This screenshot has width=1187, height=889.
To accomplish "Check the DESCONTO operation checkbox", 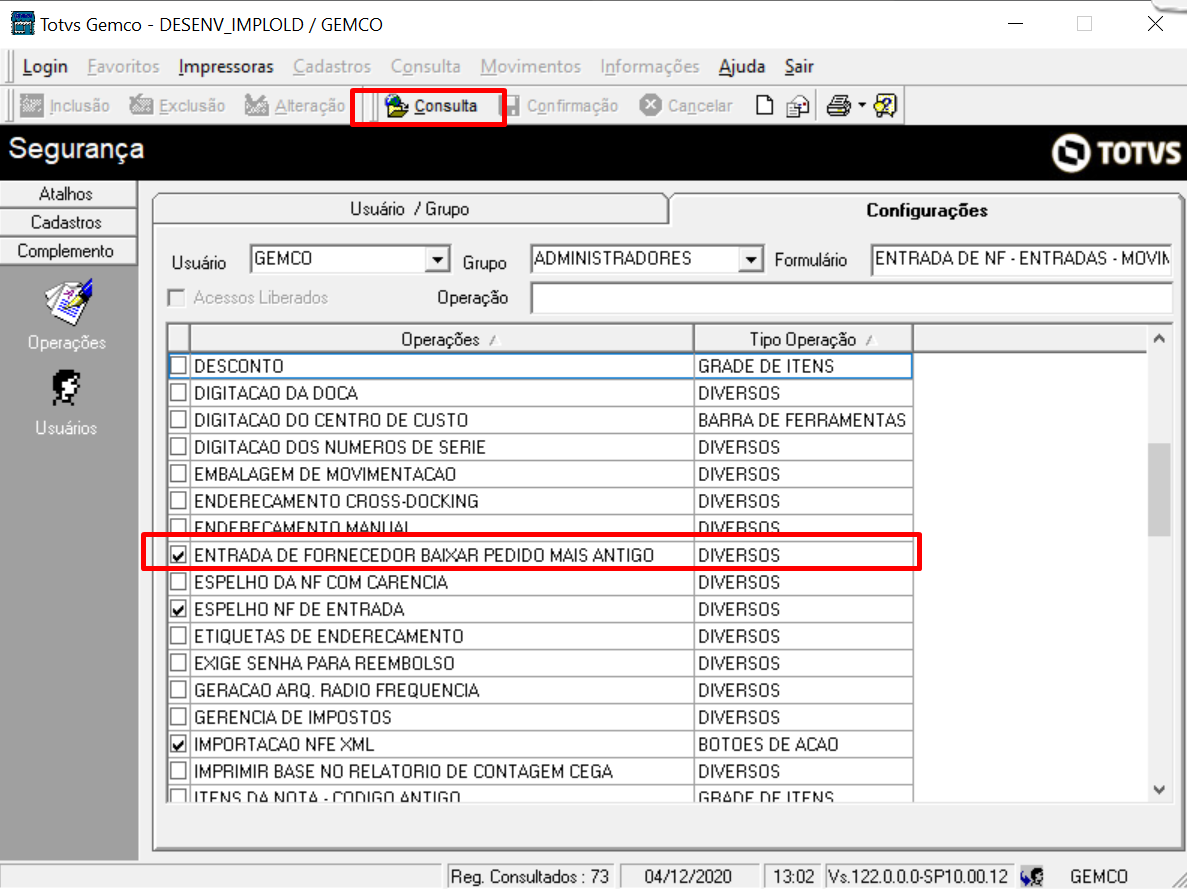I will (179, 366).
